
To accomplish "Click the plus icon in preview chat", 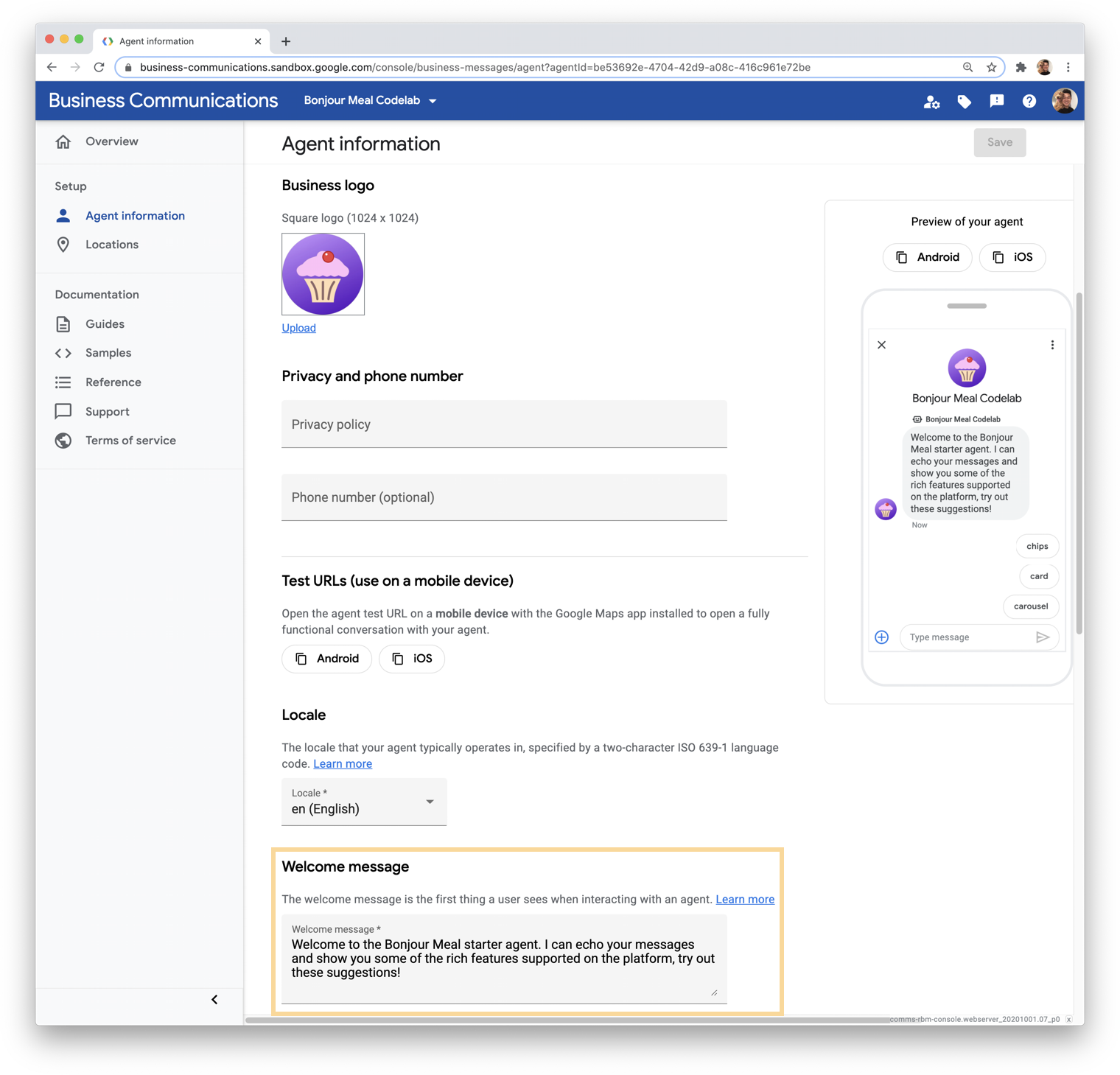I will [881, 637].
